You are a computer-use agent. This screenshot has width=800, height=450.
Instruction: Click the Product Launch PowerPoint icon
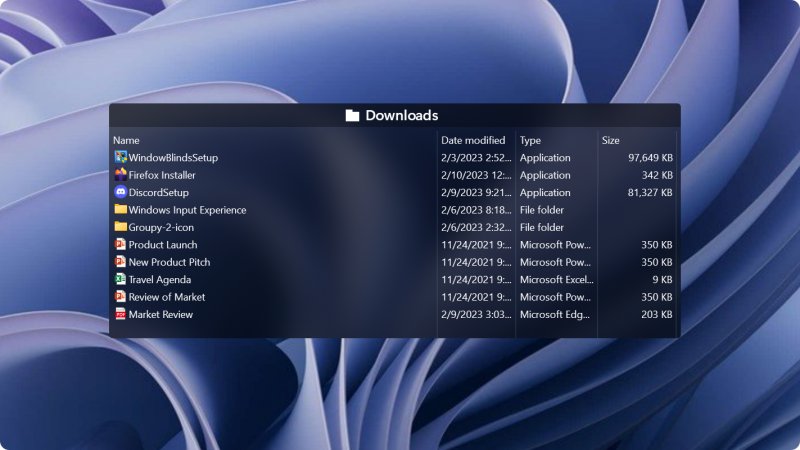click(x=120, y=245)
